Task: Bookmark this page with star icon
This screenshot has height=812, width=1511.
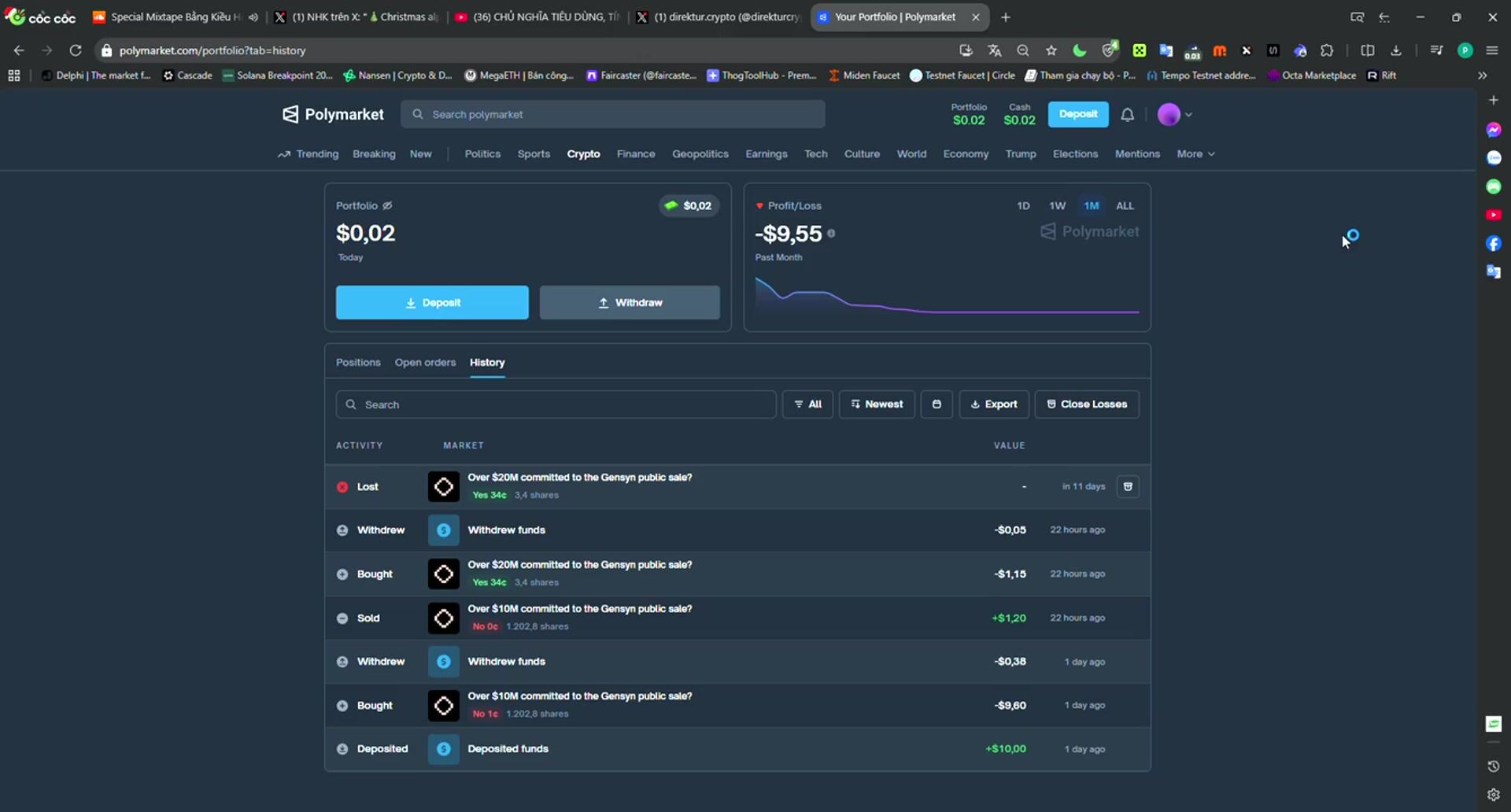Action: 1051,50
